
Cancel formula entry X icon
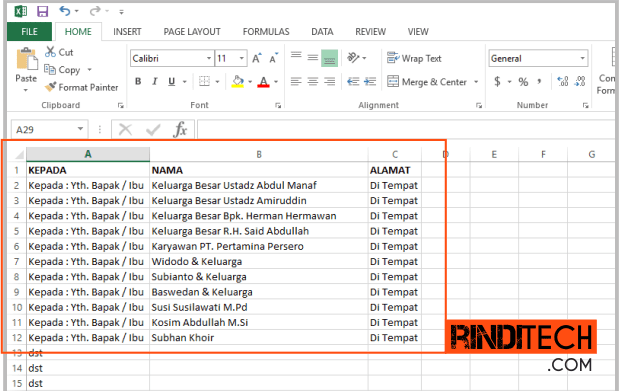pyautogui.click(x=126, y=130)
